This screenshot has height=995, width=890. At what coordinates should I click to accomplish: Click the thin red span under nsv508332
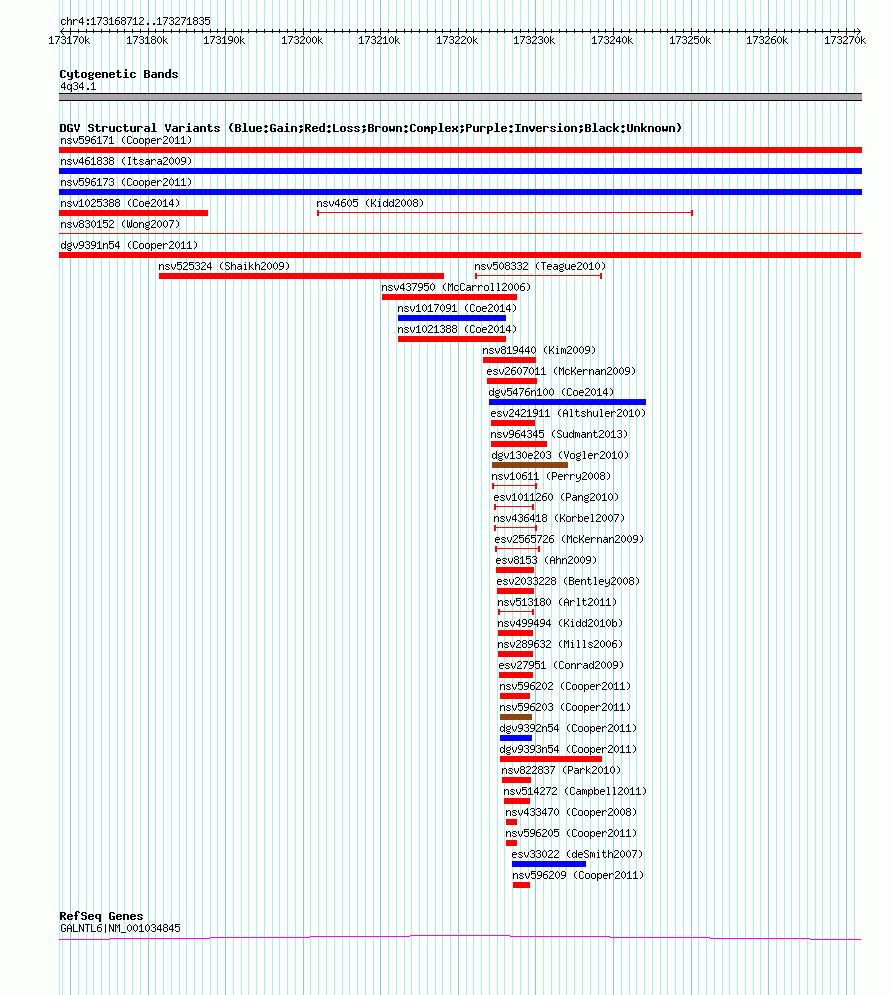tap(539, 275)
